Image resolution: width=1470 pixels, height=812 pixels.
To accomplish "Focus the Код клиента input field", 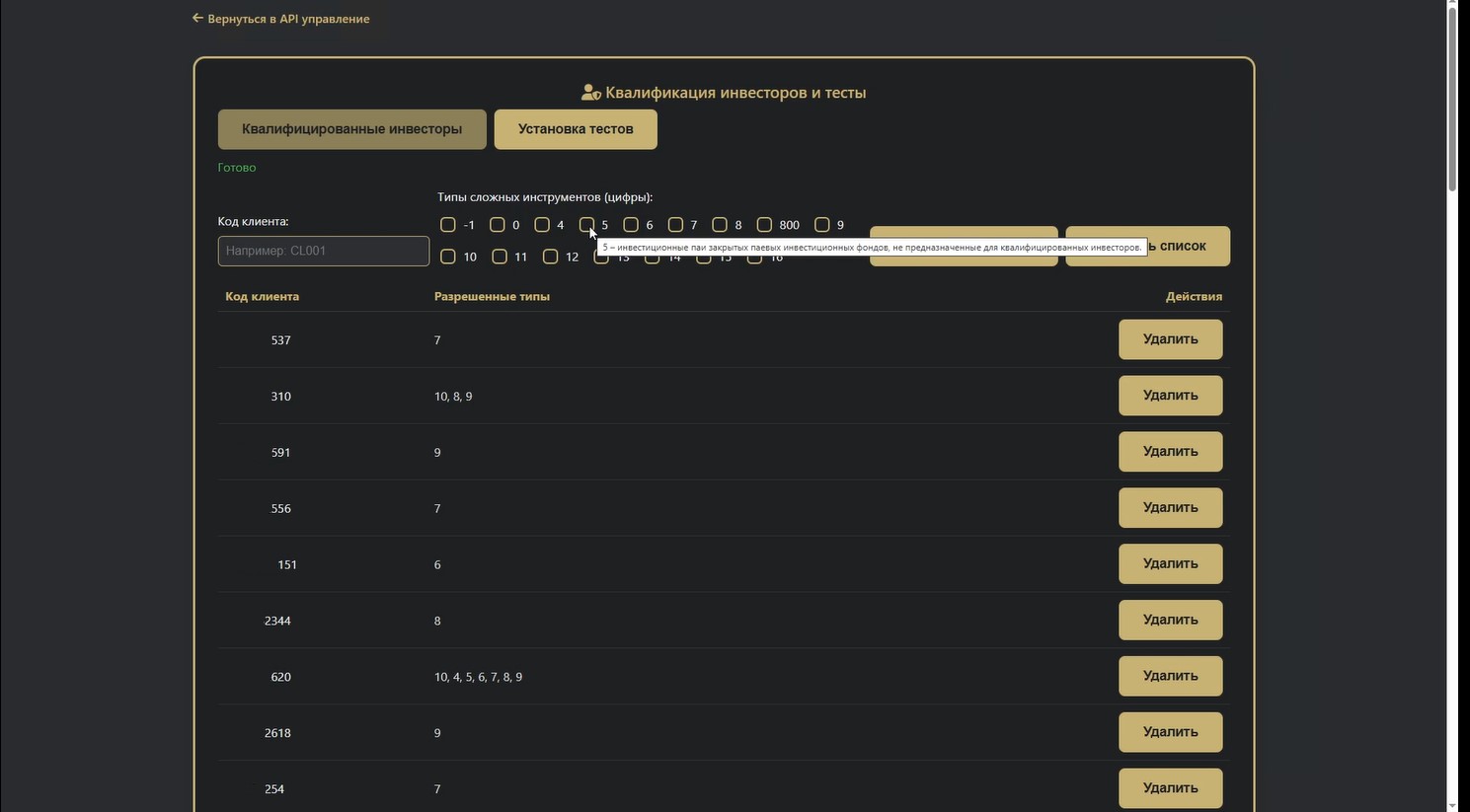I will tap(323, 251).
